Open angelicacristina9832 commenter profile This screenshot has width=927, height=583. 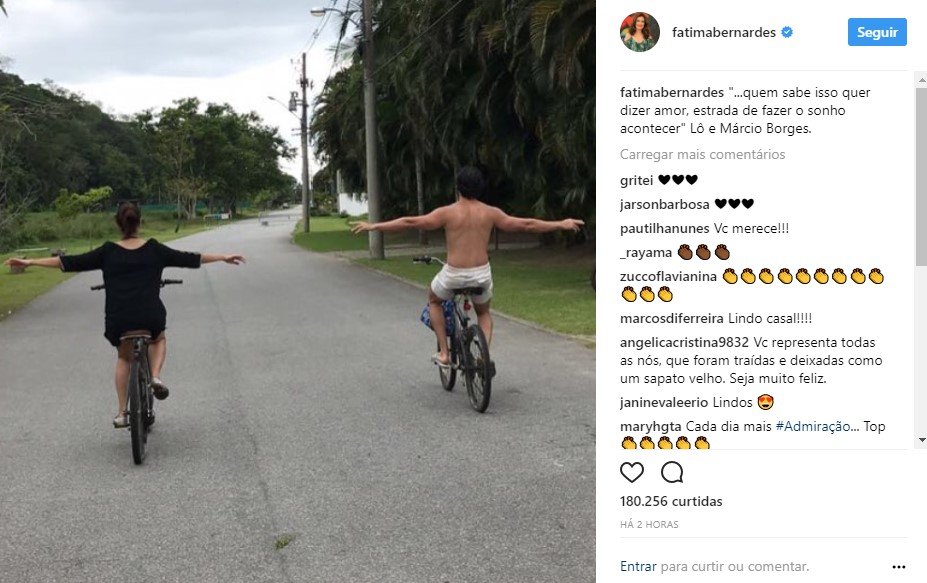coord(684,343)
